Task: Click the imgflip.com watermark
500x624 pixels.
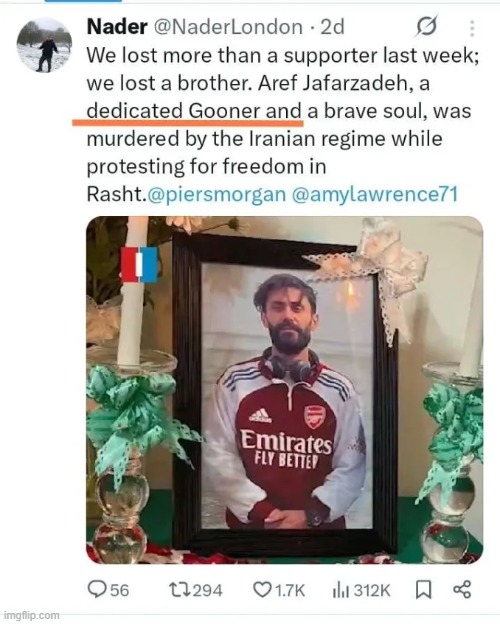Action: (31, 615)
